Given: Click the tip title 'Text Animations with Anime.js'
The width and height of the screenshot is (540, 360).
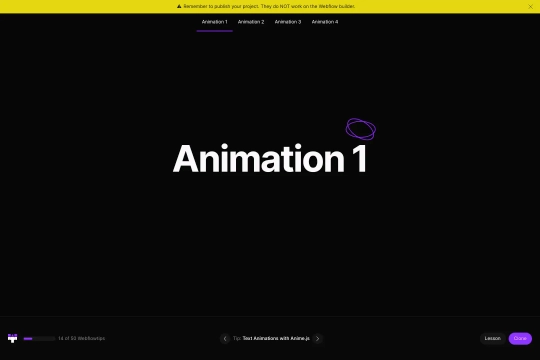Looking at the screenshot, I should (x=276, y=339).
